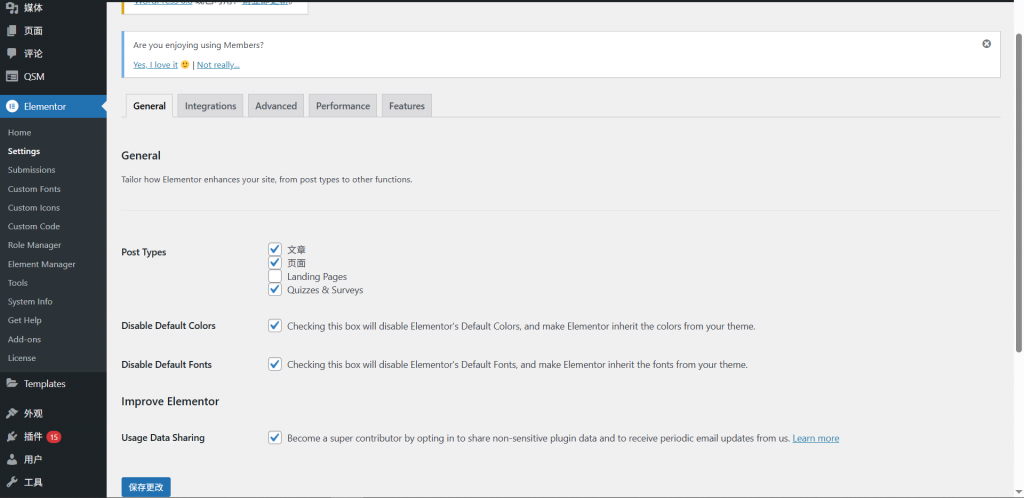This screenshot has height=498, width=1024.
Task: Open the Advanced tab
Action: tap(276, 106)
